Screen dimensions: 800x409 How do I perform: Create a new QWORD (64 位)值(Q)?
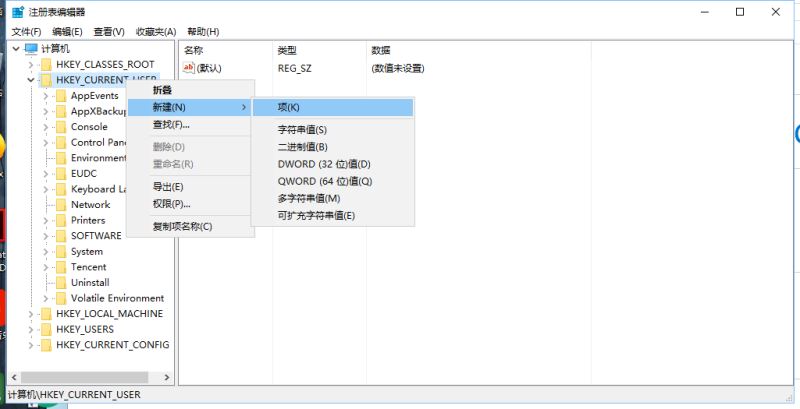[x=333, y=181]
